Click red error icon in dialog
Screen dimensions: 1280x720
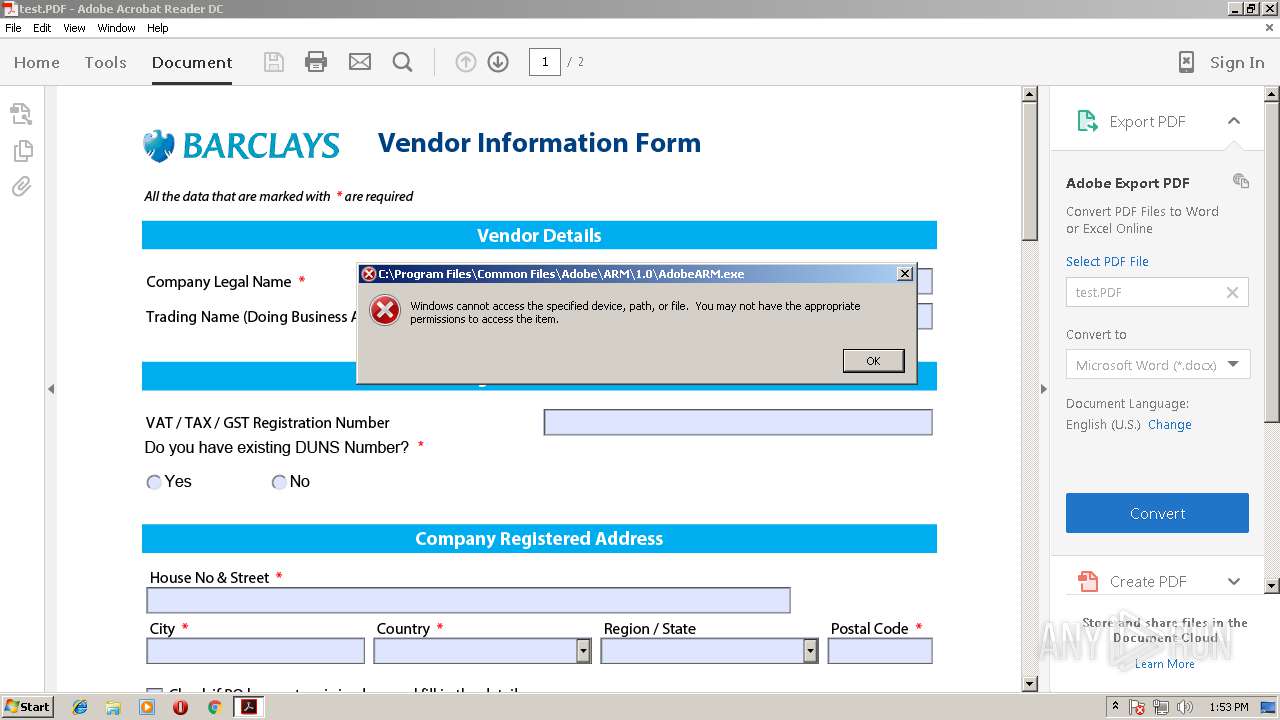(385, 310)
